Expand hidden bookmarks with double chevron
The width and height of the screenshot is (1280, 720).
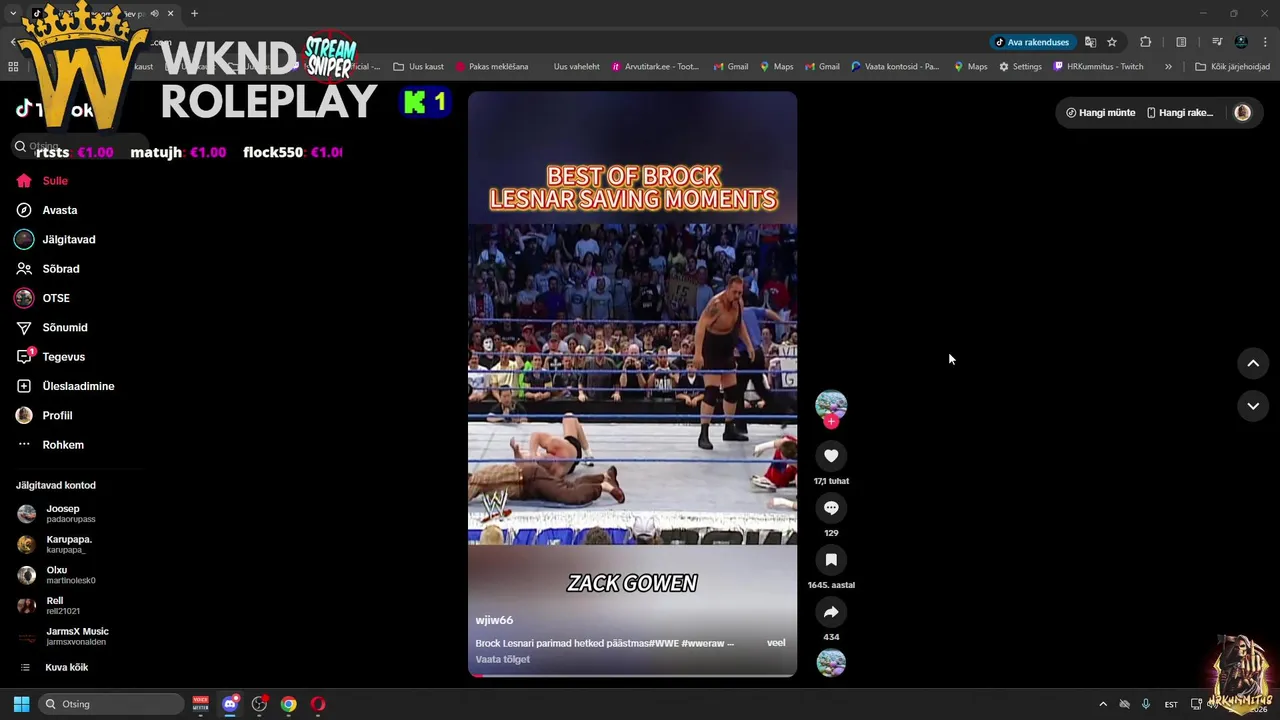tap(1168, 67)
